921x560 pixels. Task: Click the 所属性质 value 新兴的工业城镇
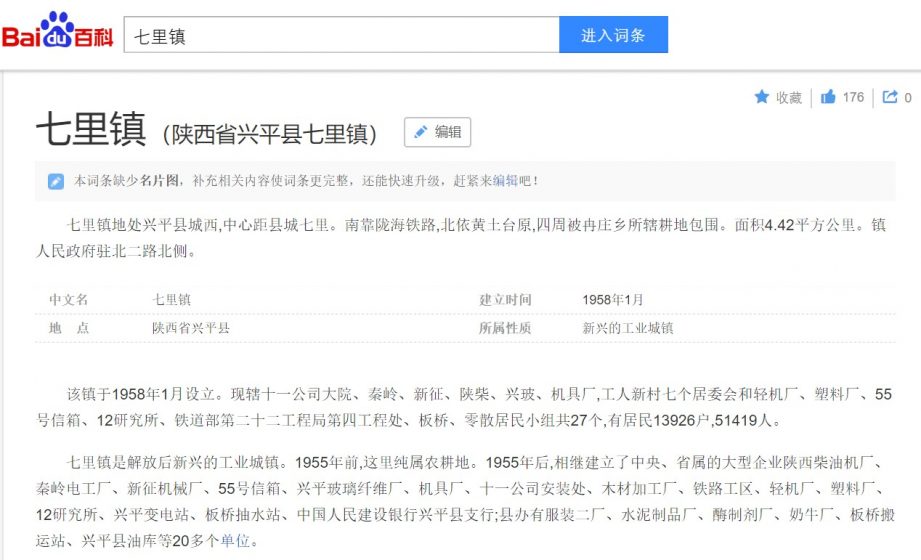pyautogui.click(x=628, y=328)
